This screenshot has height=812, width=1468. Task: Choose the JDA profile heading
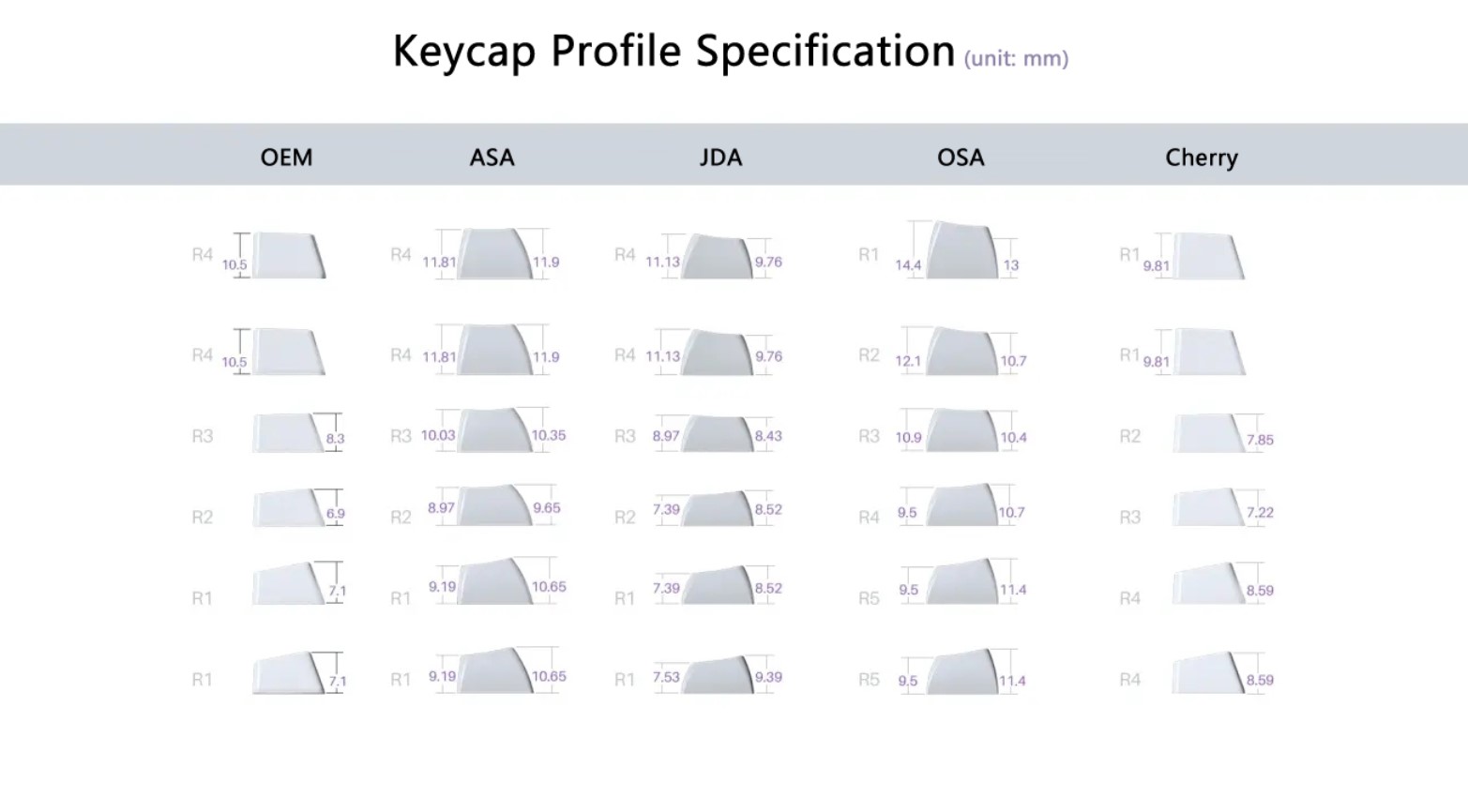[720, 157]
